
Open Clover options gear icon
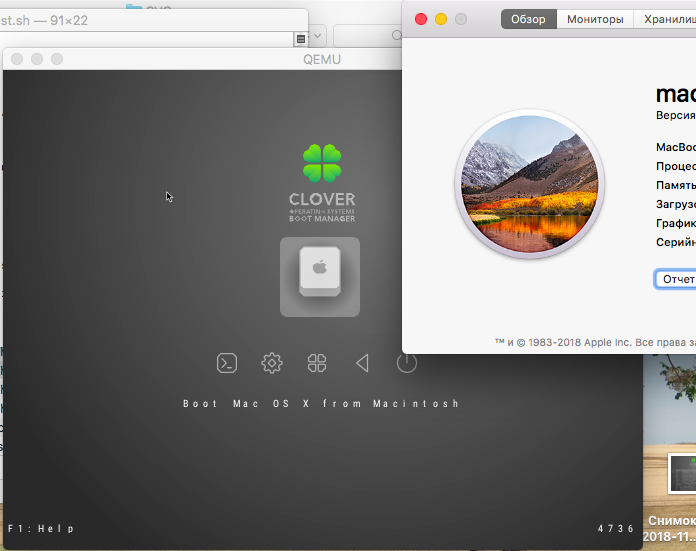coord(272,363)
